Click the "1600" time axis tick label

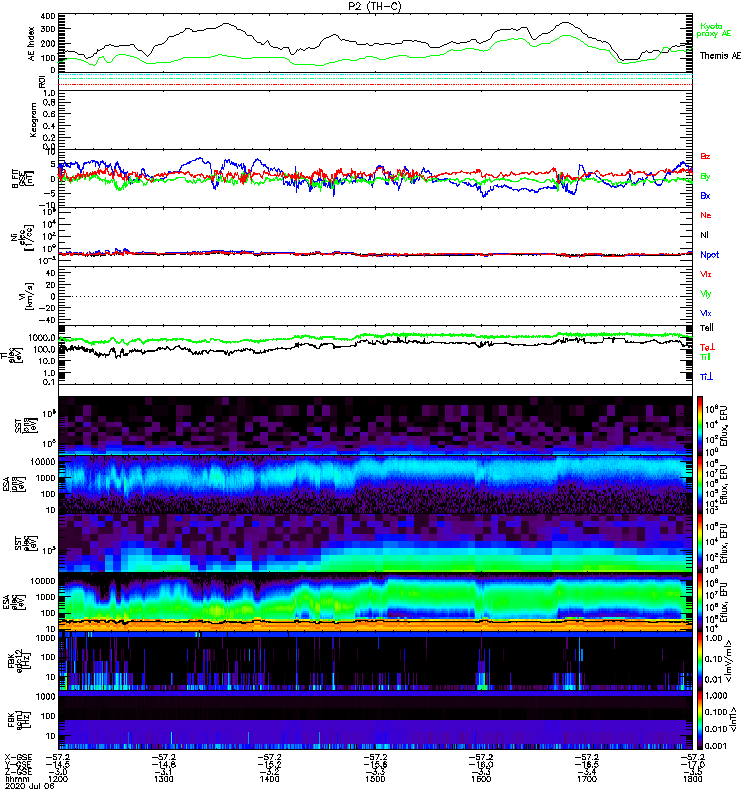tap(481, 779)
